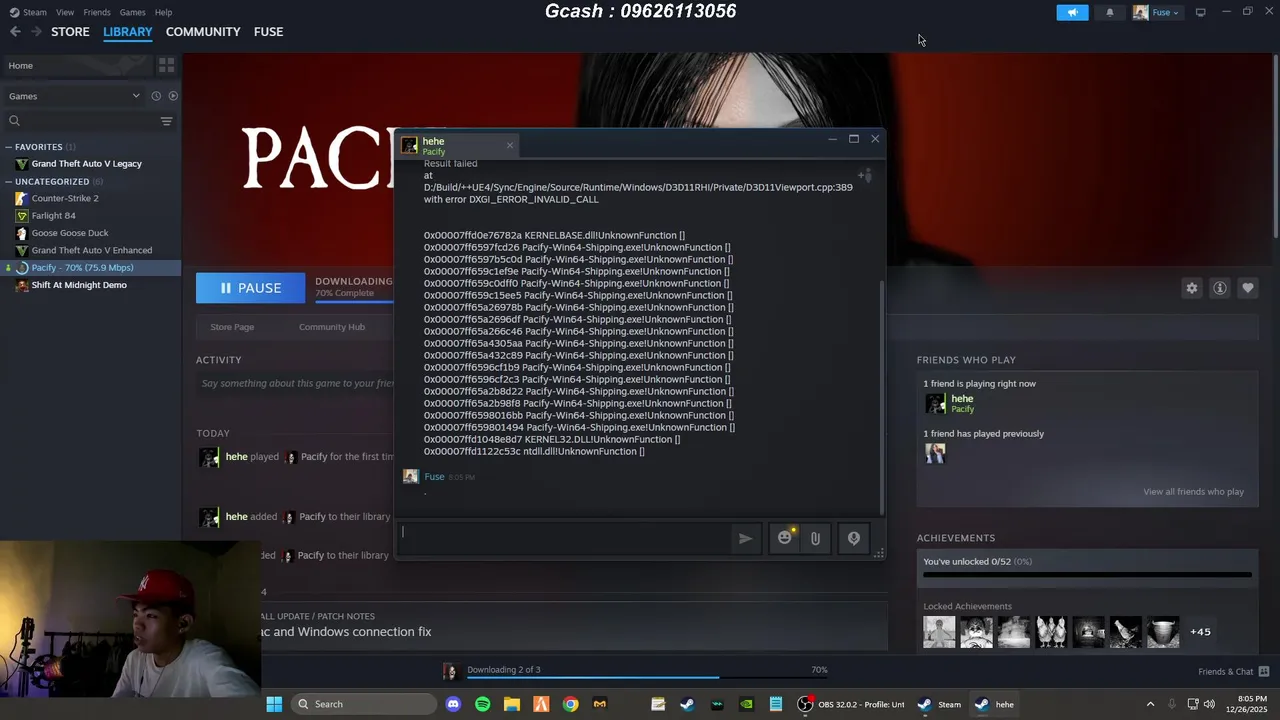Close the hehe chat tab

coord(509,145)
